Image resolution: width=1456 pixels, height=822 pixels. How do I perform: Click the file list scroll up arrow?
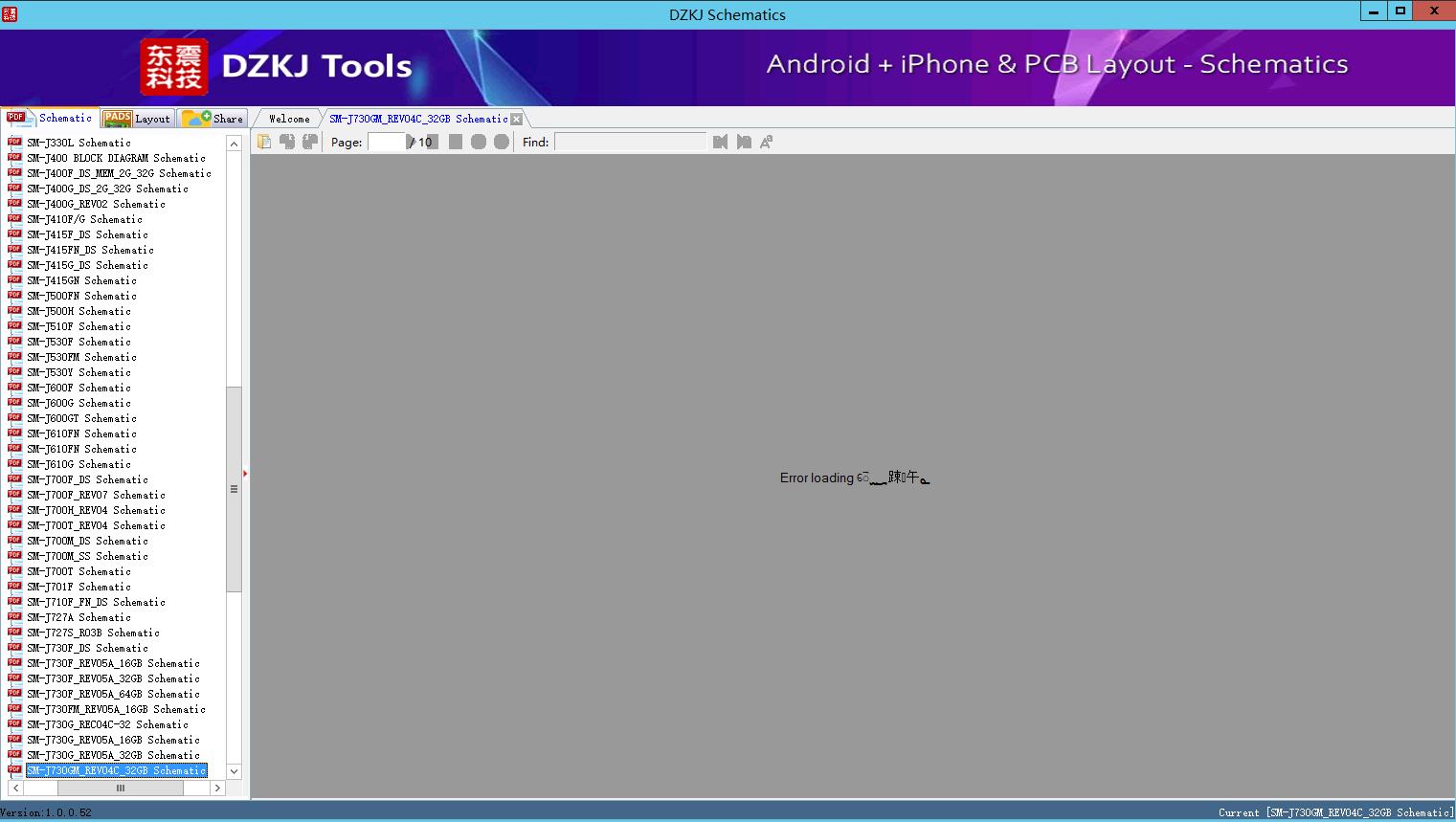234,144
